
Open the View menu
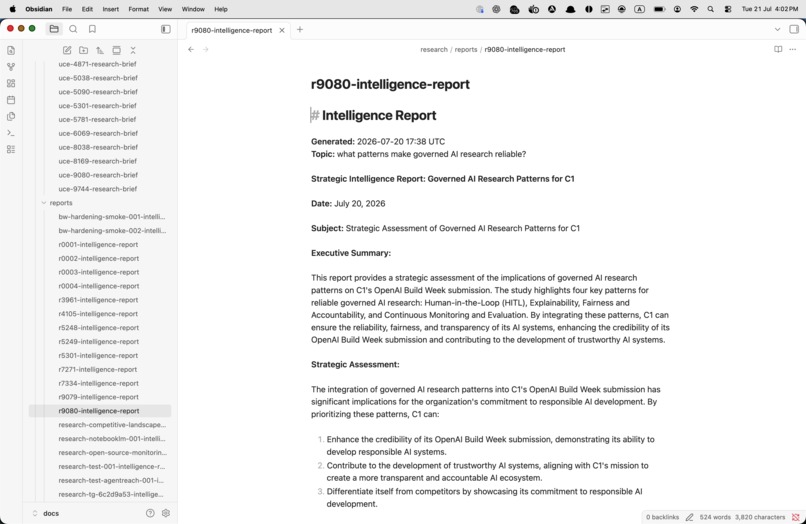pyautogui.click(x=165, y=9)
